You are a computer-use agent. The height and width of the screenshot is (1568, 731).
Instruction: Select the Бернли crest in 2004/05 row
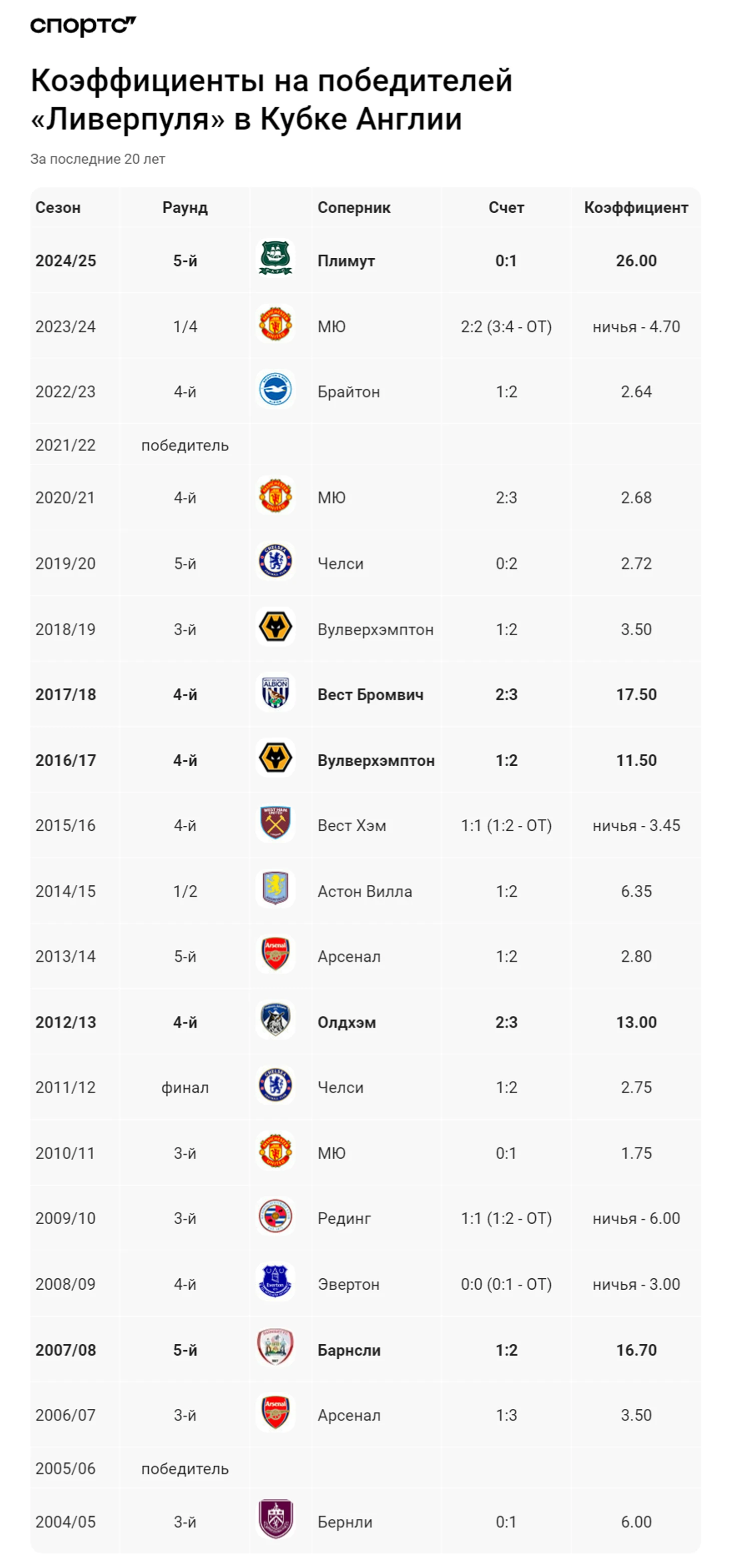(x=275, y=1518)
